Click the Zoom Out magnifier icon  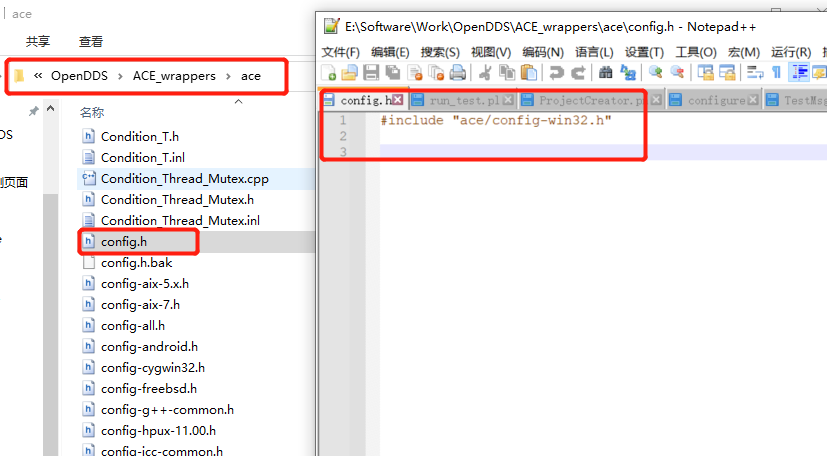677,73
